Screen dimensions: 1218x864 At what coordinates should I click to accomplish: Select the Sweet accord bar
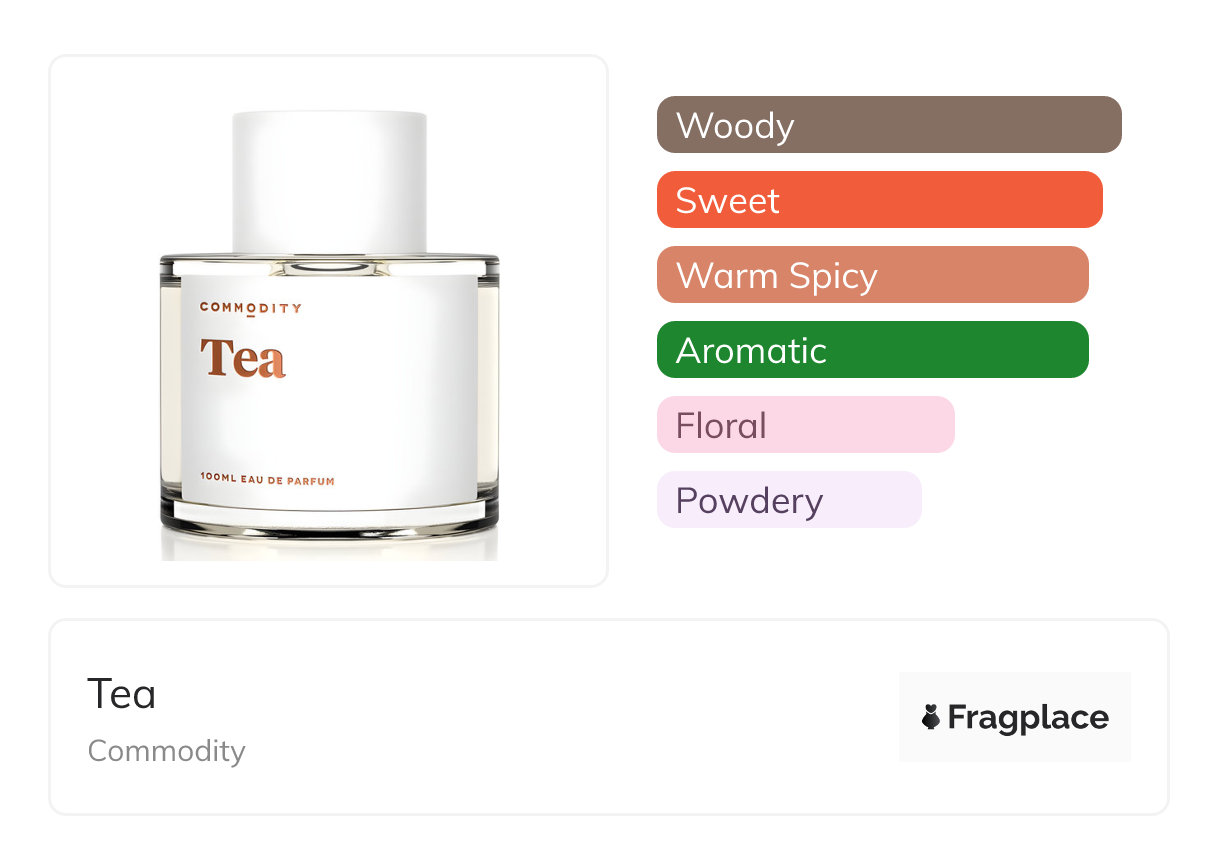[880, 200]
